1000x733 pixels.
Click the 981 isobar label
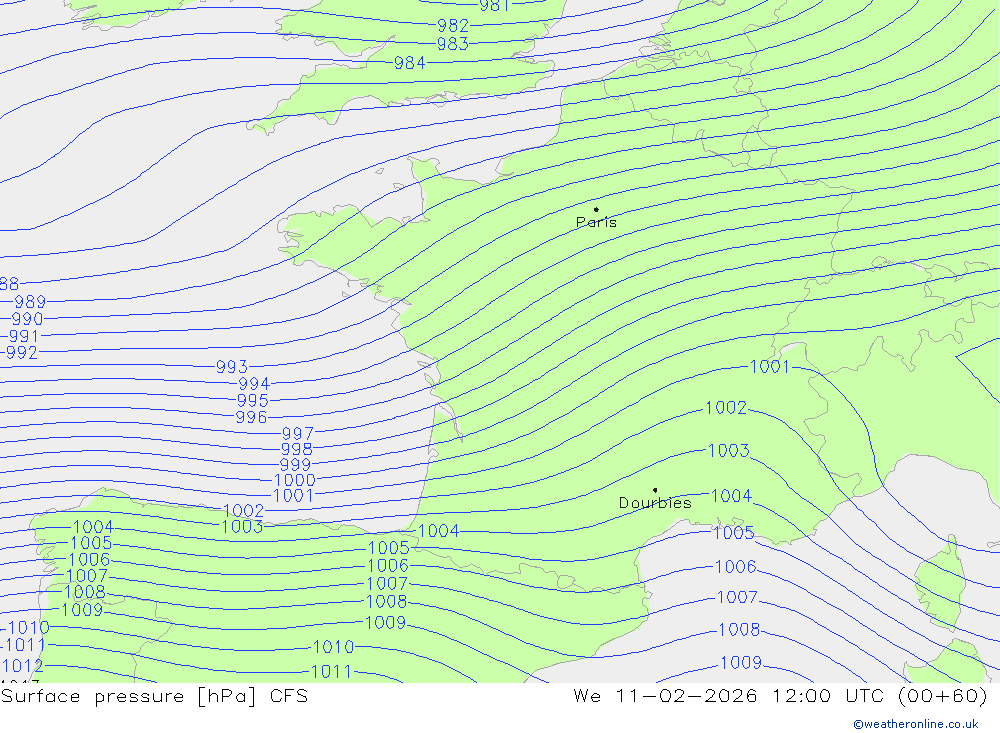click(x=494, y=6)
